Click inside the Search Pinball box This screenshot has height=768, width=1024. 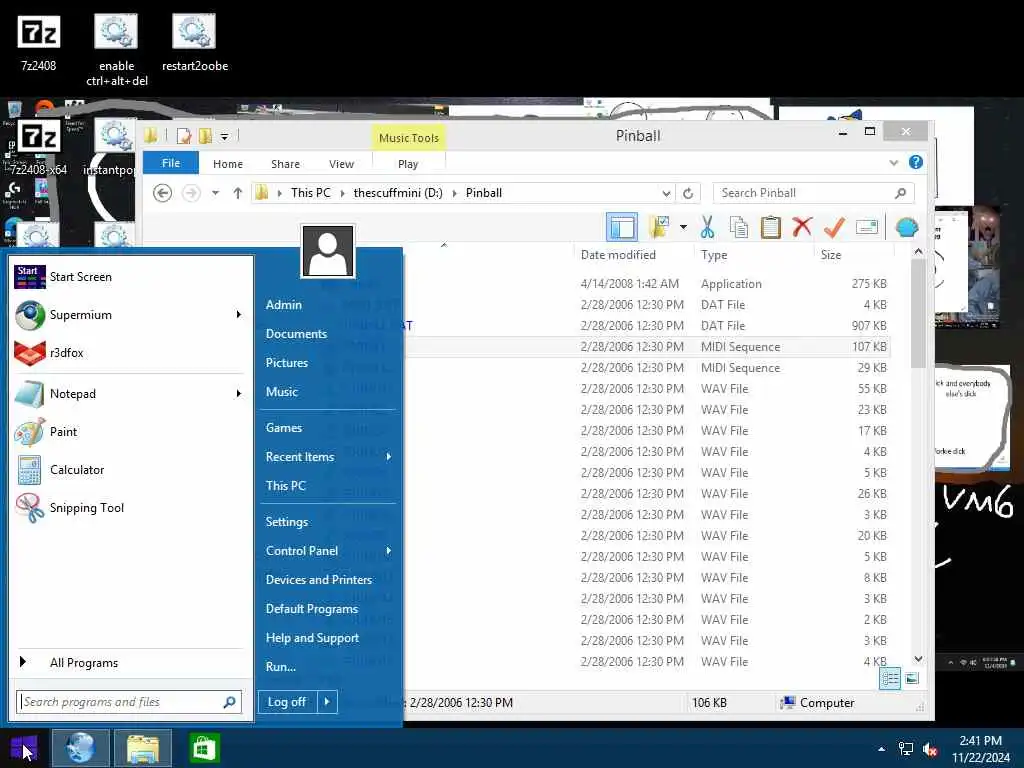pos(813,193)
